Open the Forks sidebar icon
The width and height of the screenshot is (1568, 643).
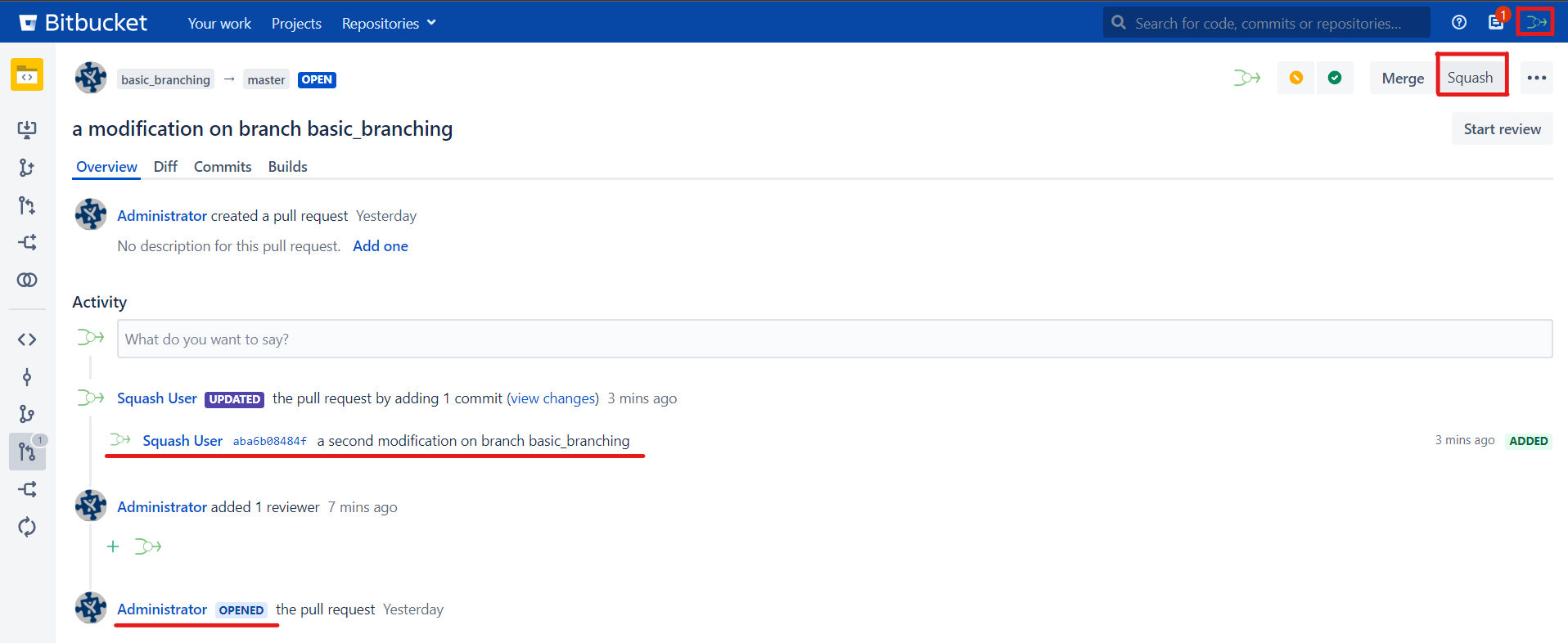27,489
